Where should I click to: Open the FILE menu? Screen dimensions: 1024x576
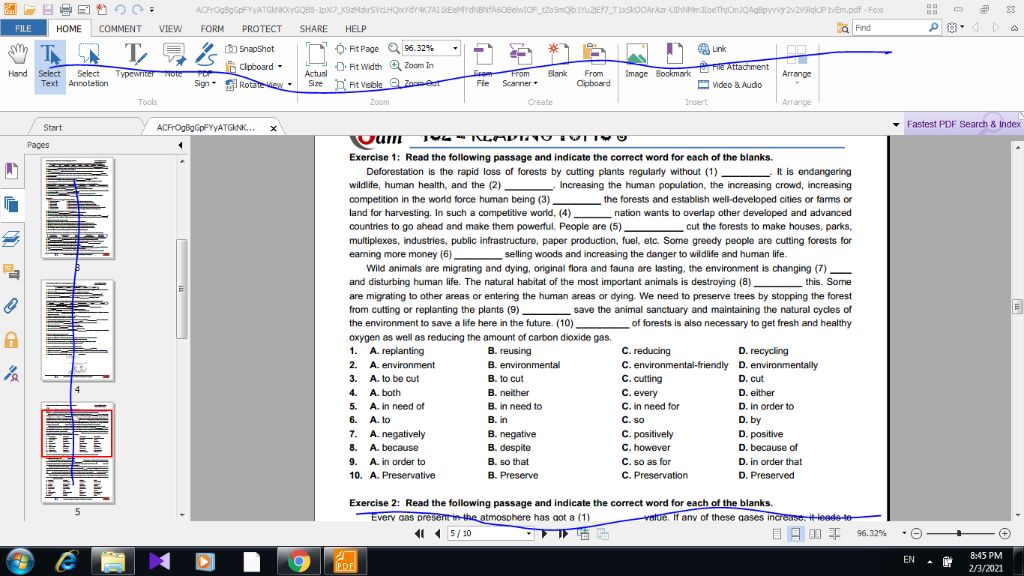(23, 28)
